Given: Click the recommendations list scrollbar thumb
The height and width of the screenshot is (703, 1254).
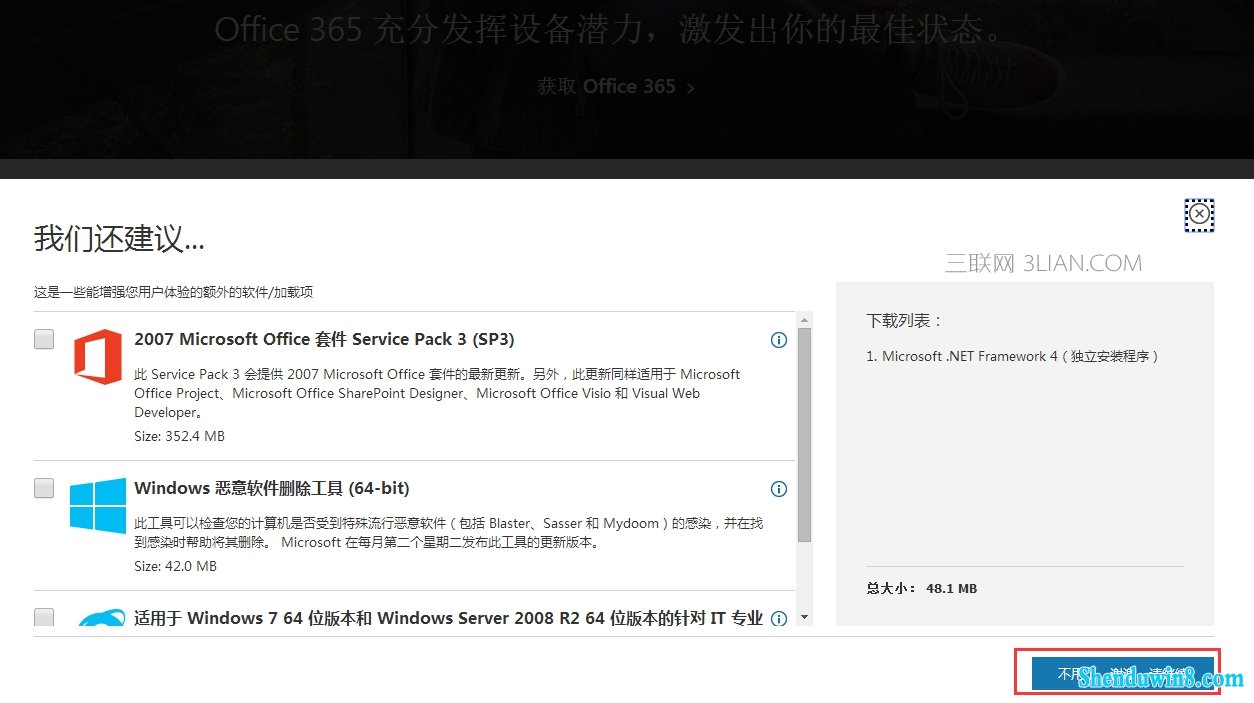Looking at the screenshot, I should coord(804,434).
